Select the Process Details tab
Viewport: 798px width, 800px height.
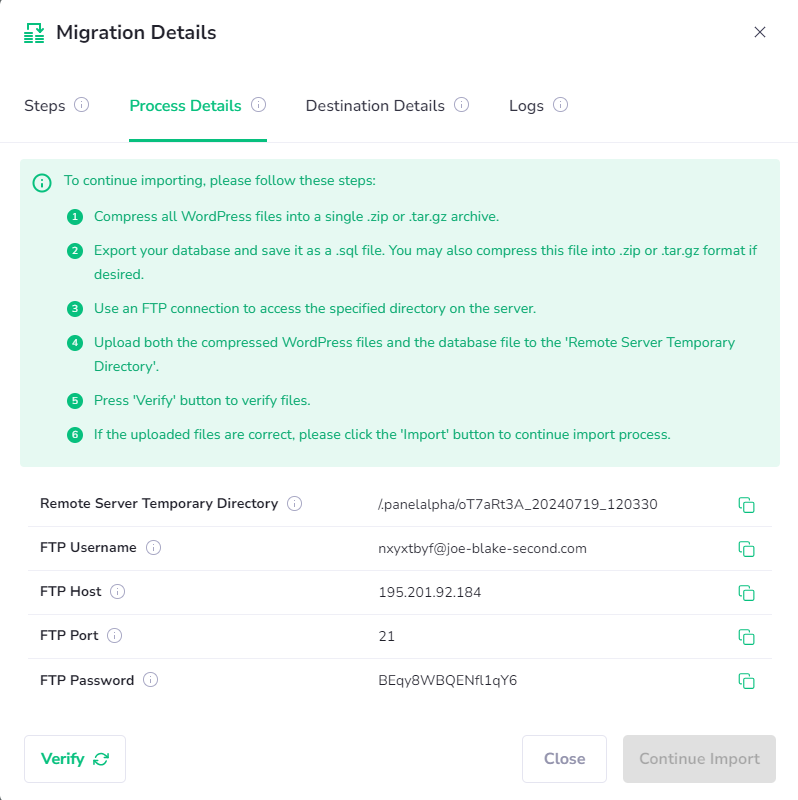coord(185,106)
